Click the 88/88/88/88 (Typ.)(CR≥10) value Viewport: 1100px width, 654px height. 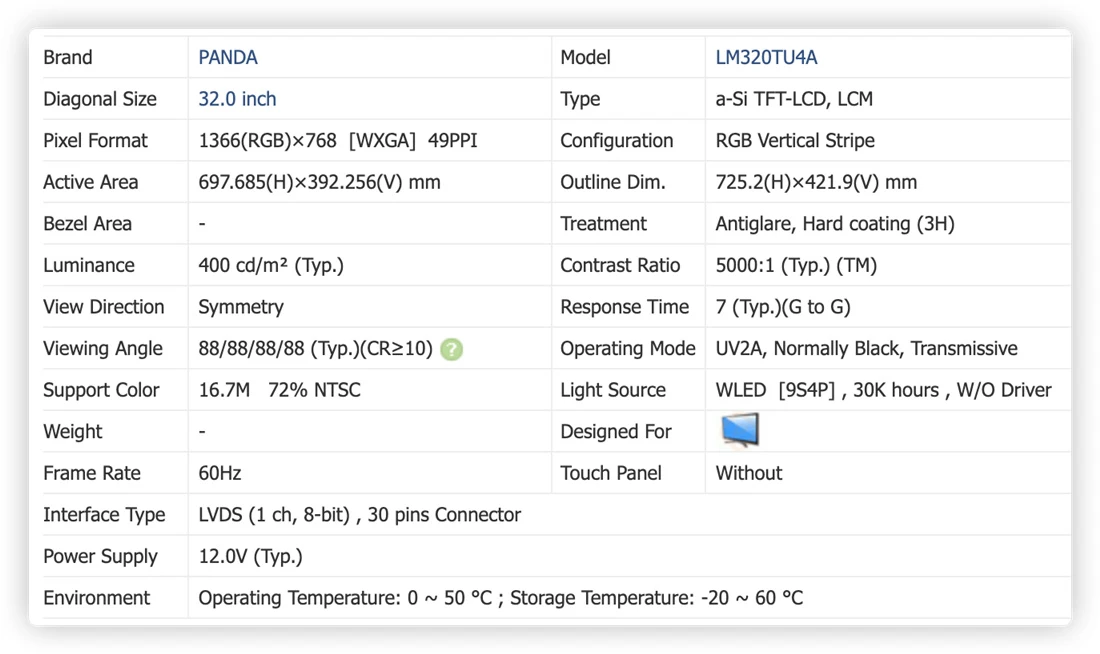[x=315, y=349]
